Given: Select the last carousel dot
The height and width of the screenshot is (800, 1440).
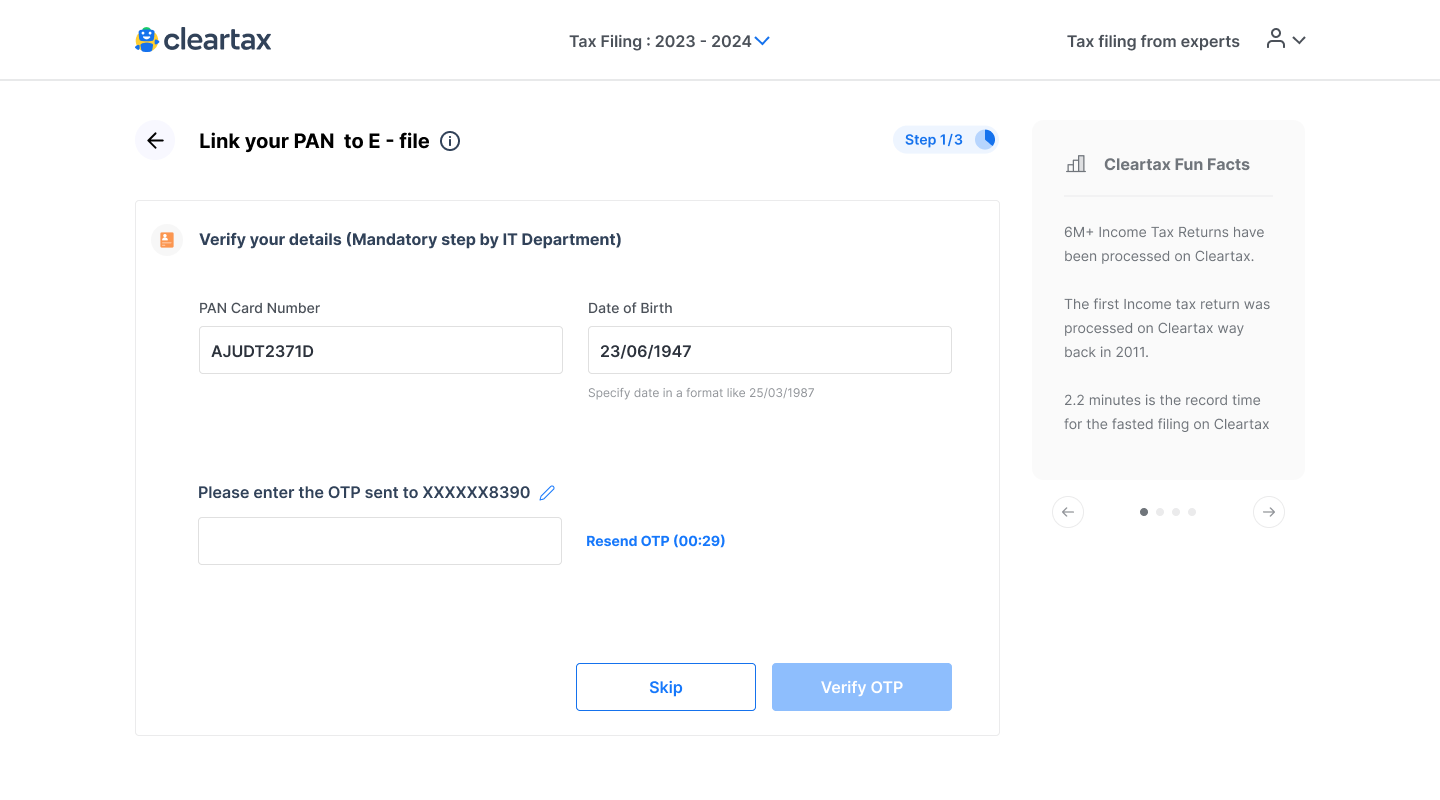Looking at the screenshot, I should point(1192,512).
